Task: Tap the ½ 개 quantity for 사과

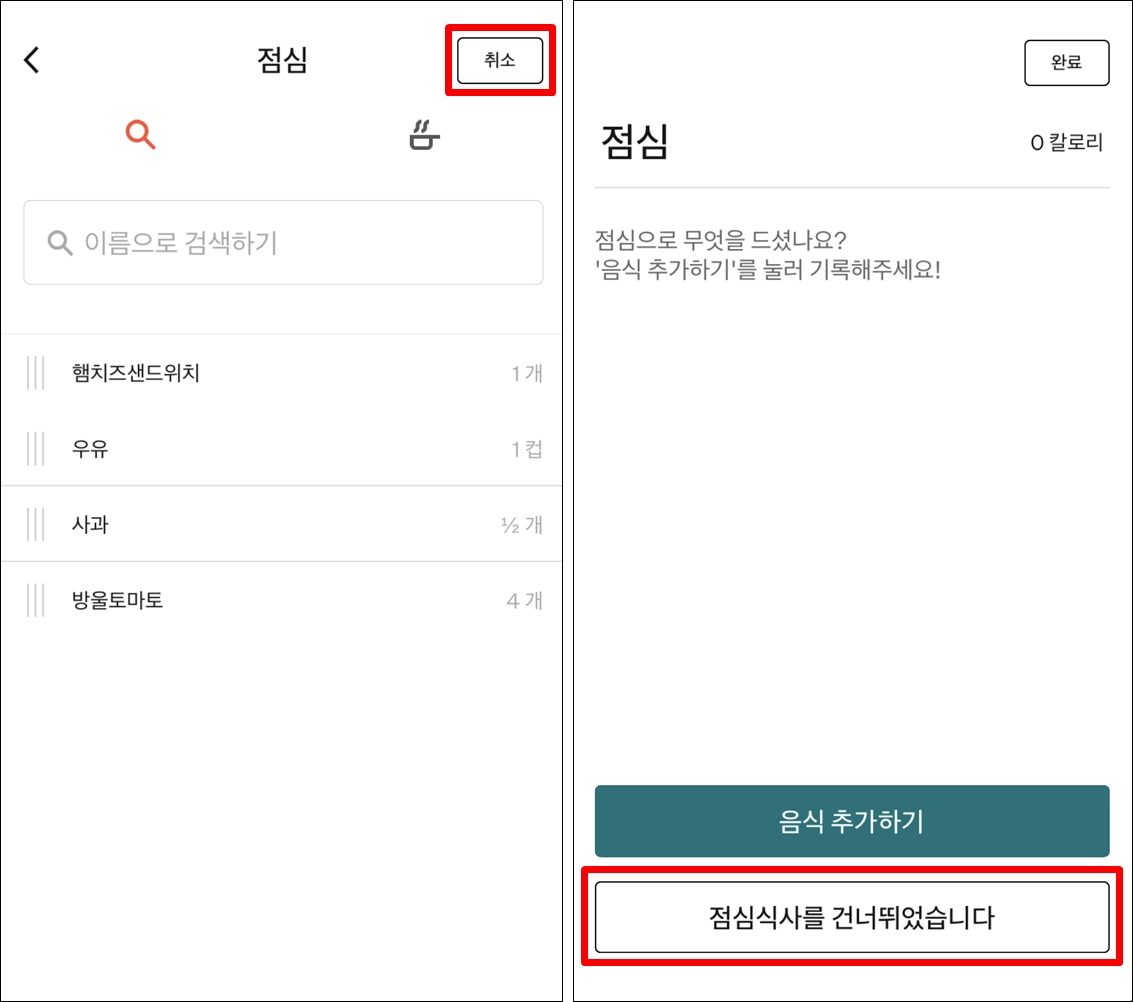Action: [x=521, y=524]
